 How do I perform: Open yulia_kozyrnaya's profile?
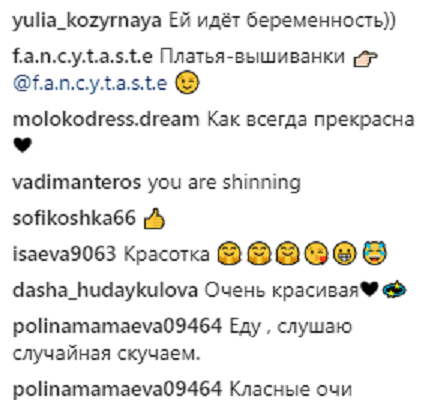[87, 22]
